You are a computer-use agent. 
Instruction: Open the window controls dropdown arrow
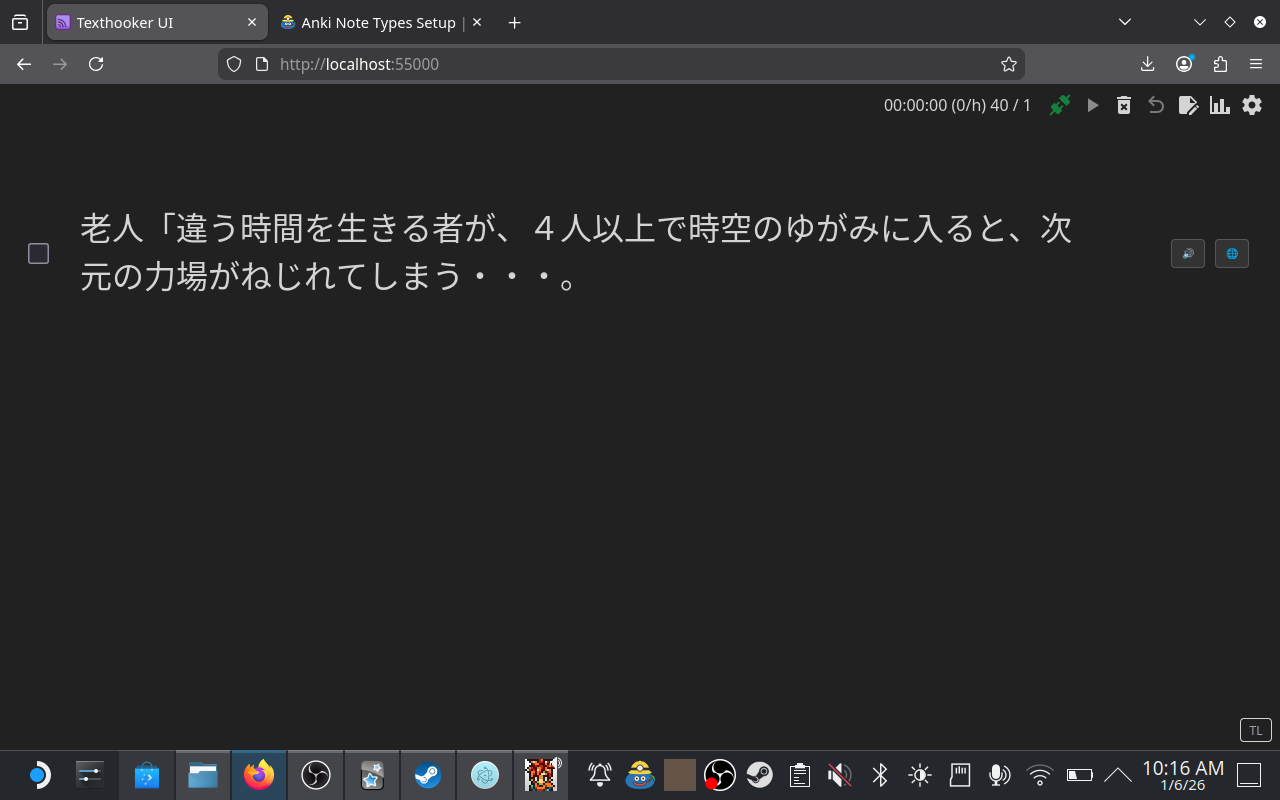coord(1199,20)
